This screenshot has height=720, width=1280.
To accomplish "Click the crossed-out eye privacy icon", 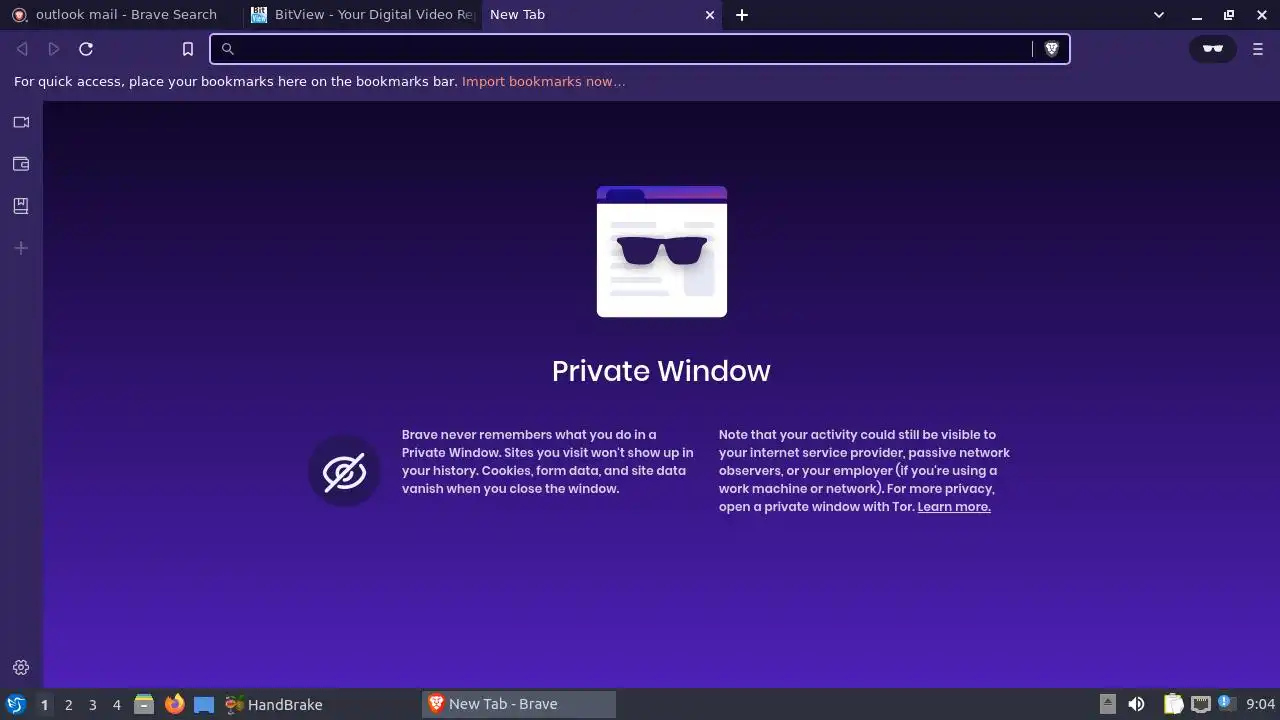I will pos(344,472).
